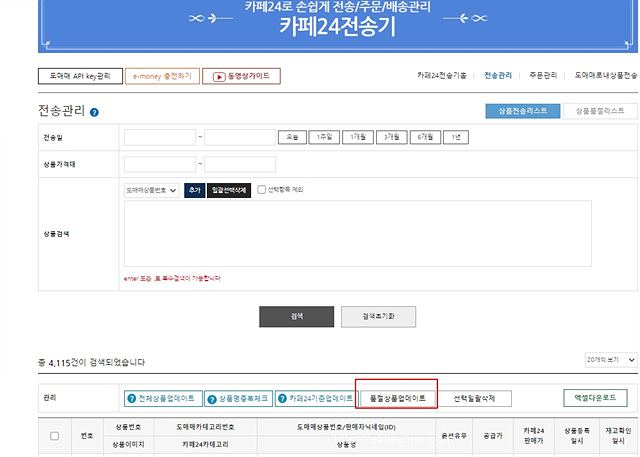
Task: Open the 도매매로내상품전송 menu
Action: [x=606, y=75]
